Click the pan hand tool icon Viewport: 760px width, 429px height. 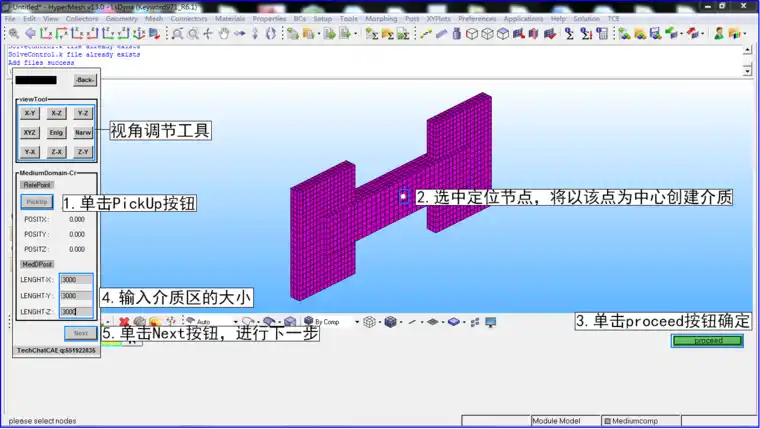click(223, 33)
